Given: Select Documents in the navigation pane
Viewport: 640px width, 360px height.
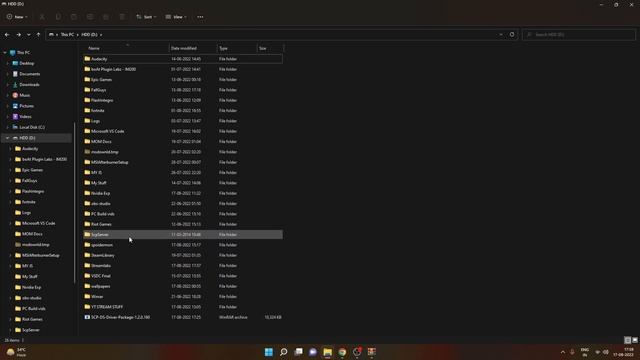Looking at the screenshot, I should tap(29, 74).
